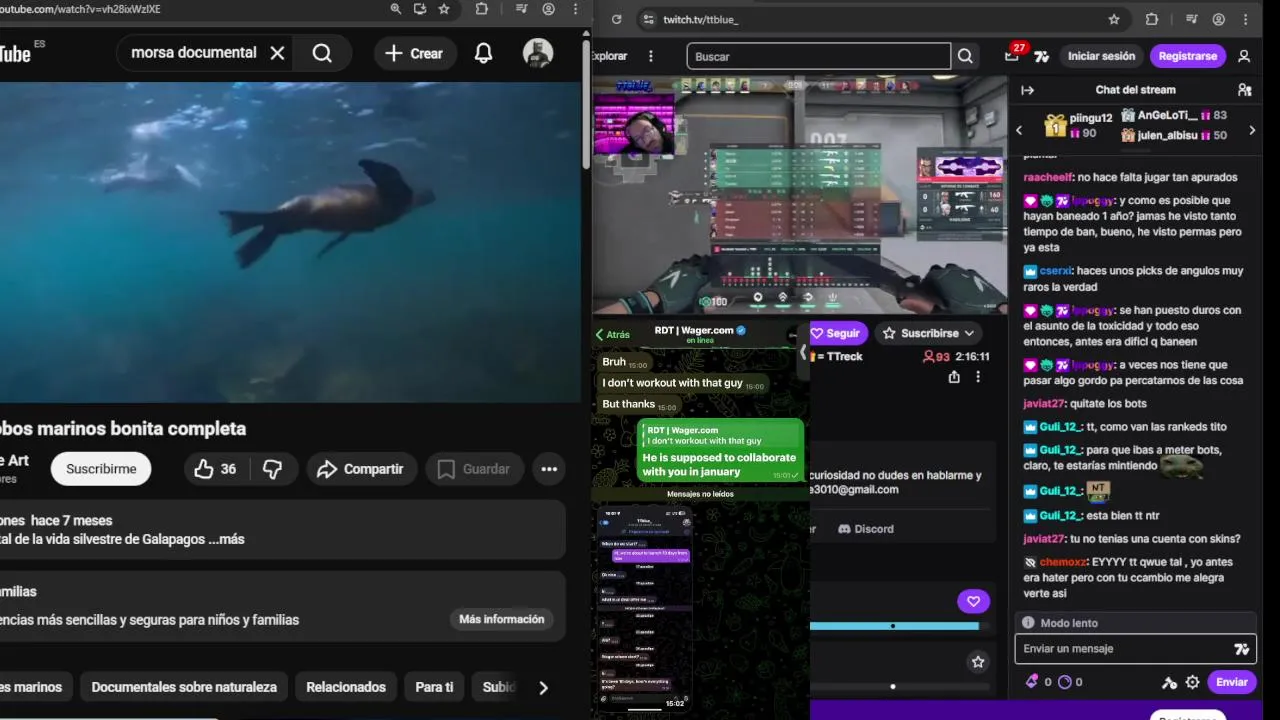Click the twitch.tv/ttblue_ address bar
Screen dimensions: 1280x720
700,19
